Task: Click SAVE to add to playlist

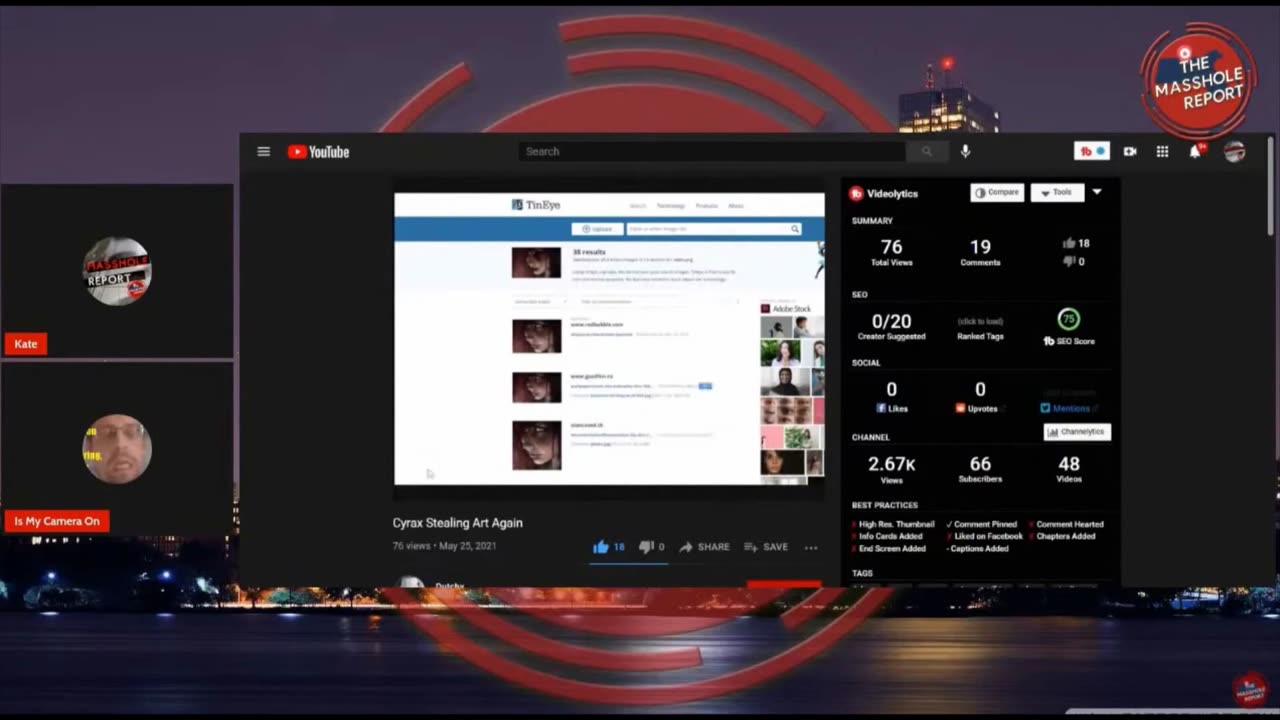Action: [766, 547]
